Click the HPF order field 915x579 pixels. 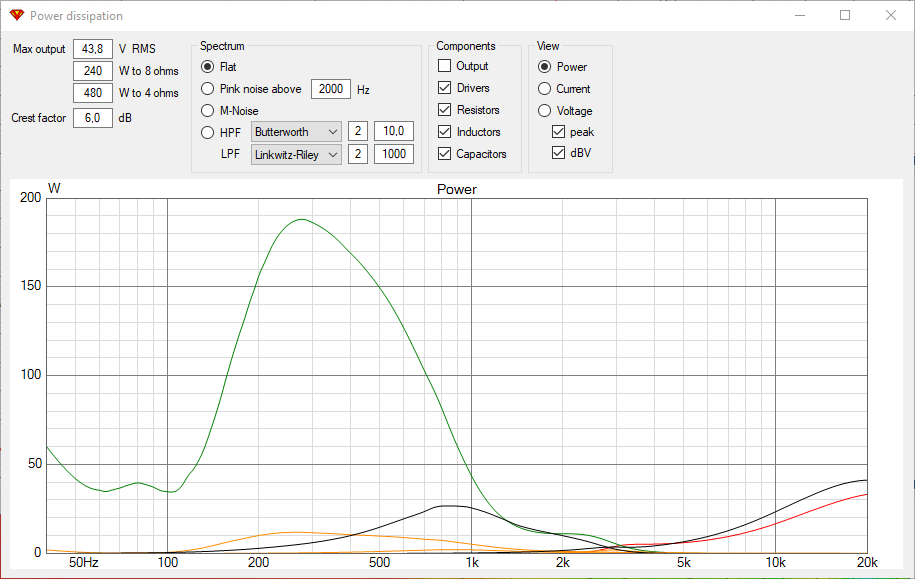pos(358,131)
